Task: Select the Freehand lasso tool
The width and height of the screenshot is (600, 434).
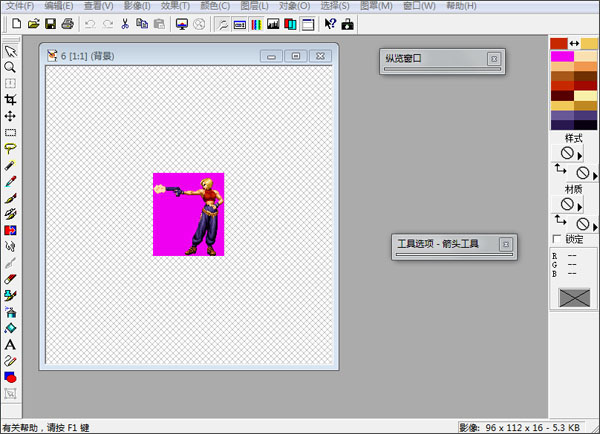Action: [10, 148]
